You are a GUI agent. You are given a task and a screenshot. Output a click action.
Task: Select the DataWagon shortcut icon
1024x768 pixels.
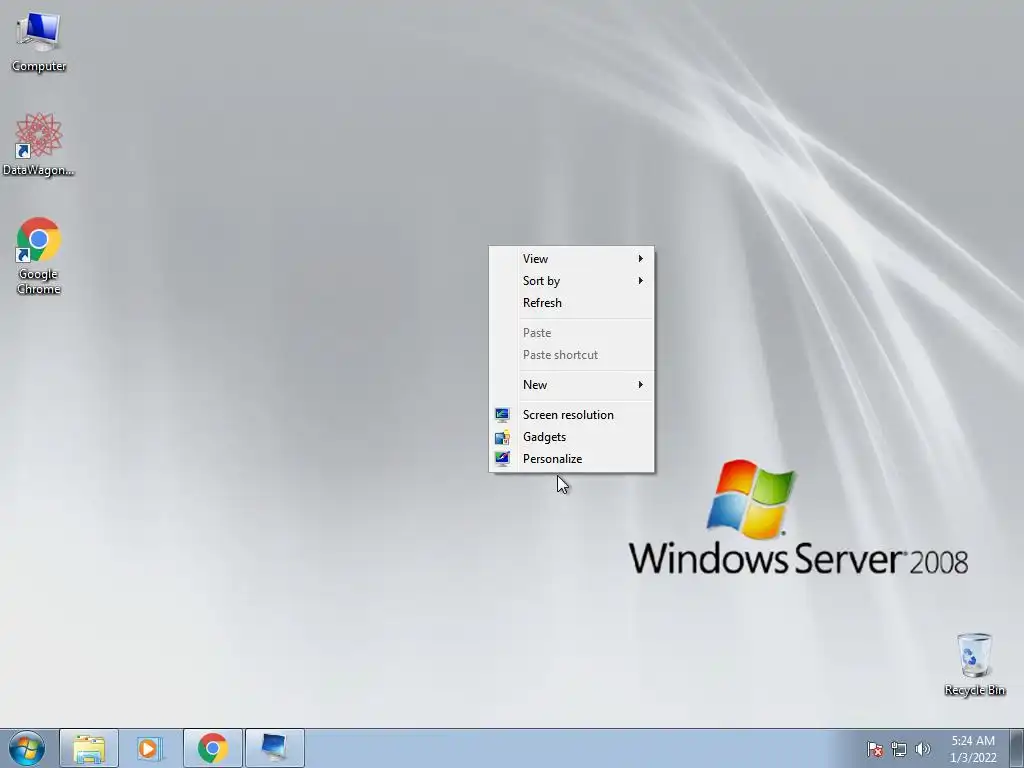coord(39,144)
